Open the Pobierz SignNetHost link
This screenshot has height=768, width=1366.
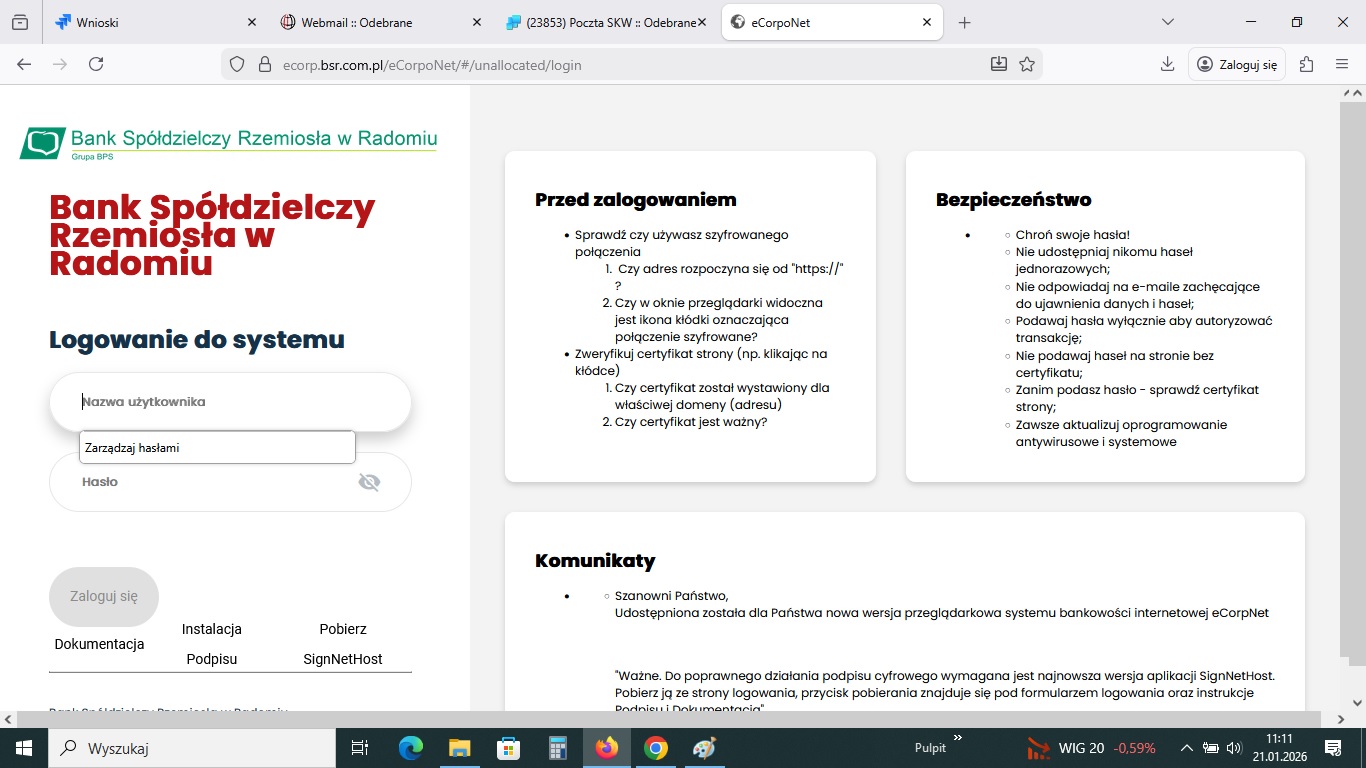[343, 644]
